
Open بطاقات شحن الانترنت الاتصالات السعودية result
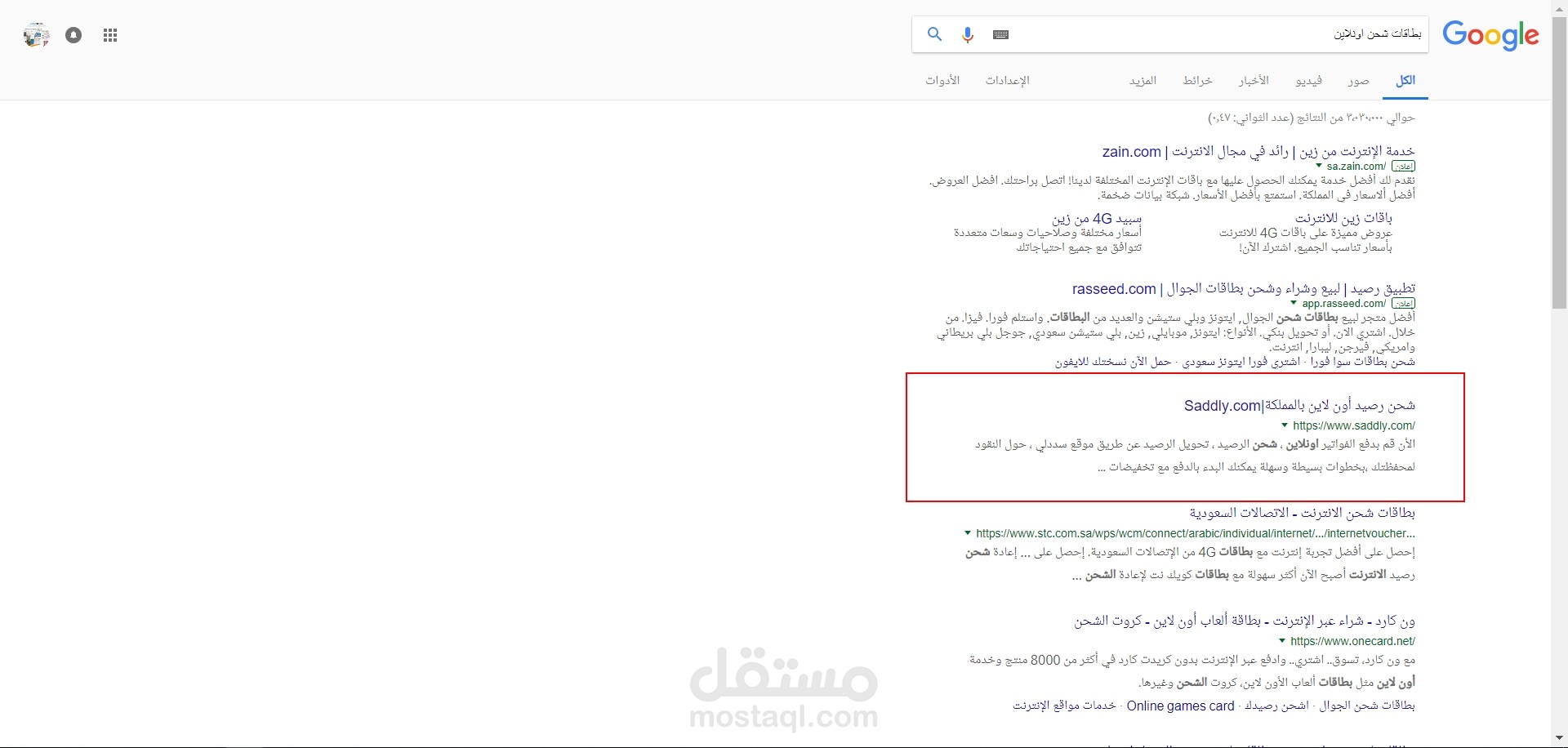[1302, 513]
